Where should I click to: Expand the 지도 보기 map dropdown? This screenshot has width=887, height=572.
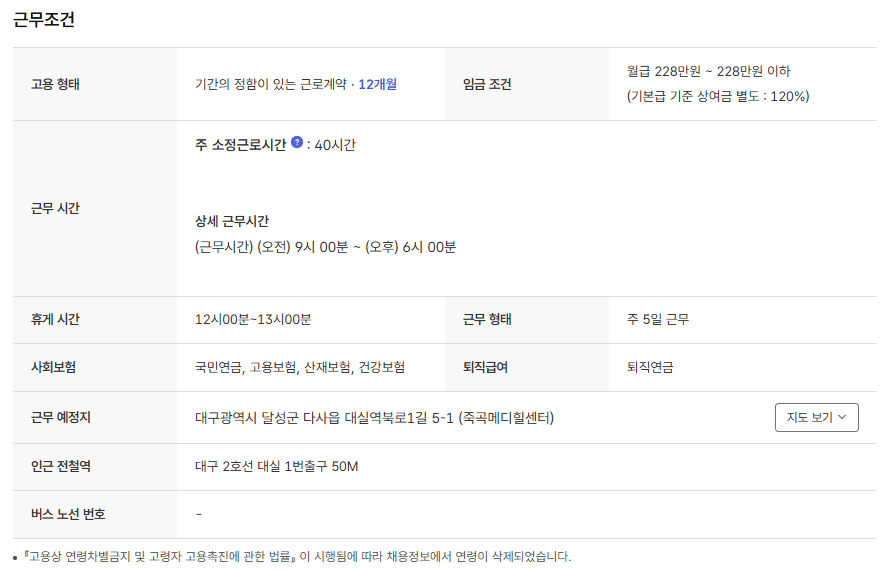point(816,418)
